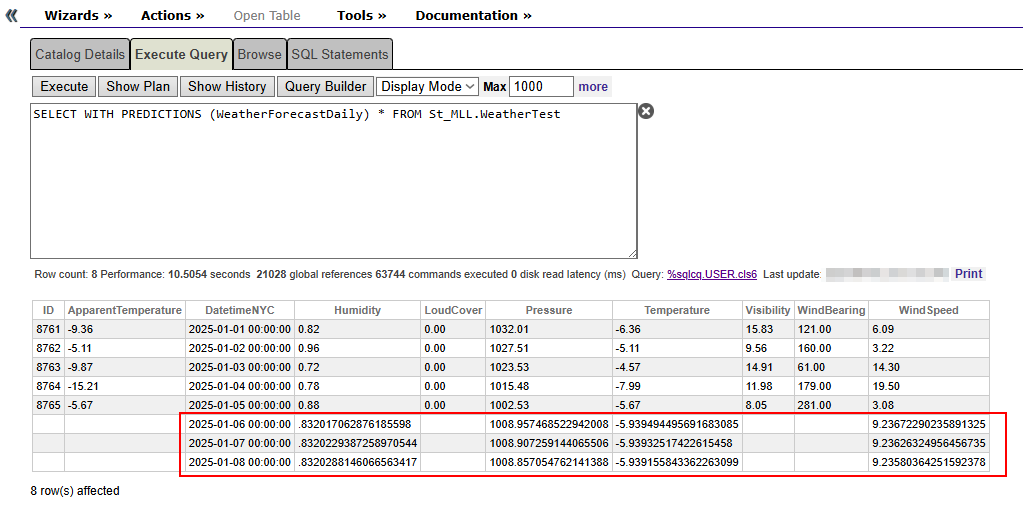Open the Actions menu

172,15
